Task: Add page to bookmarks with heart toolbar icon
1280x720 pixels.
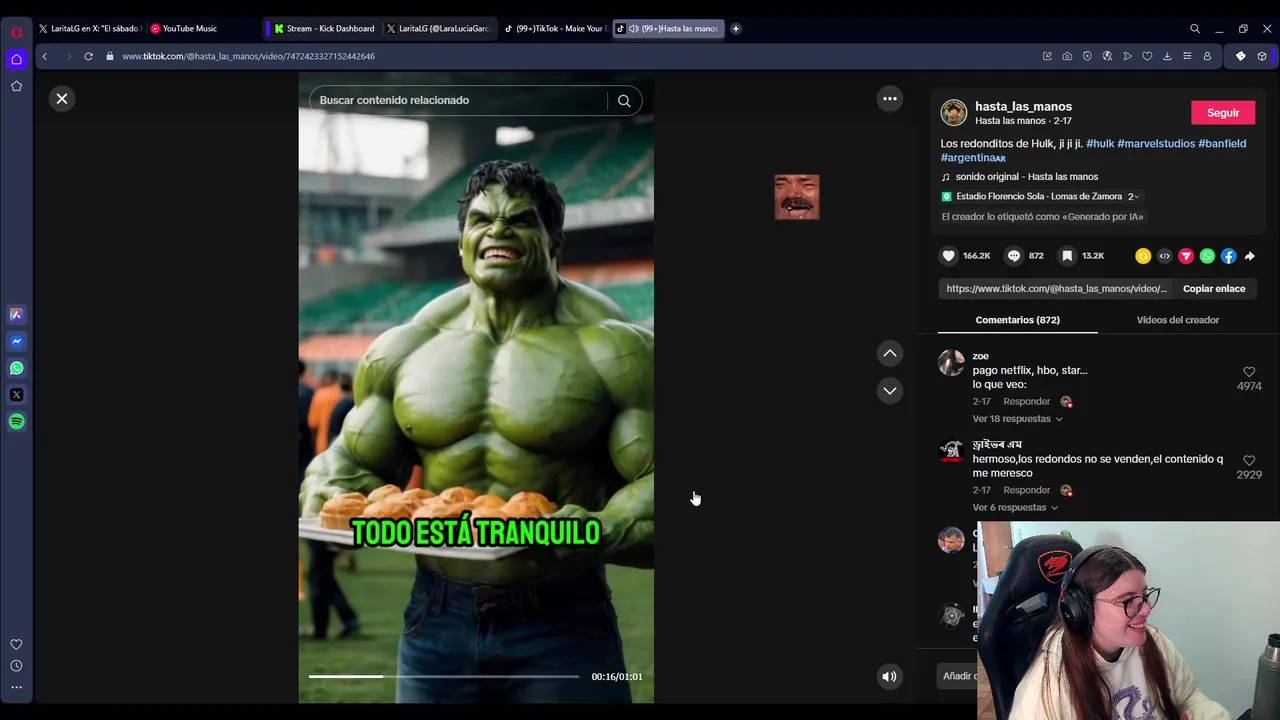Action: 1147,57
